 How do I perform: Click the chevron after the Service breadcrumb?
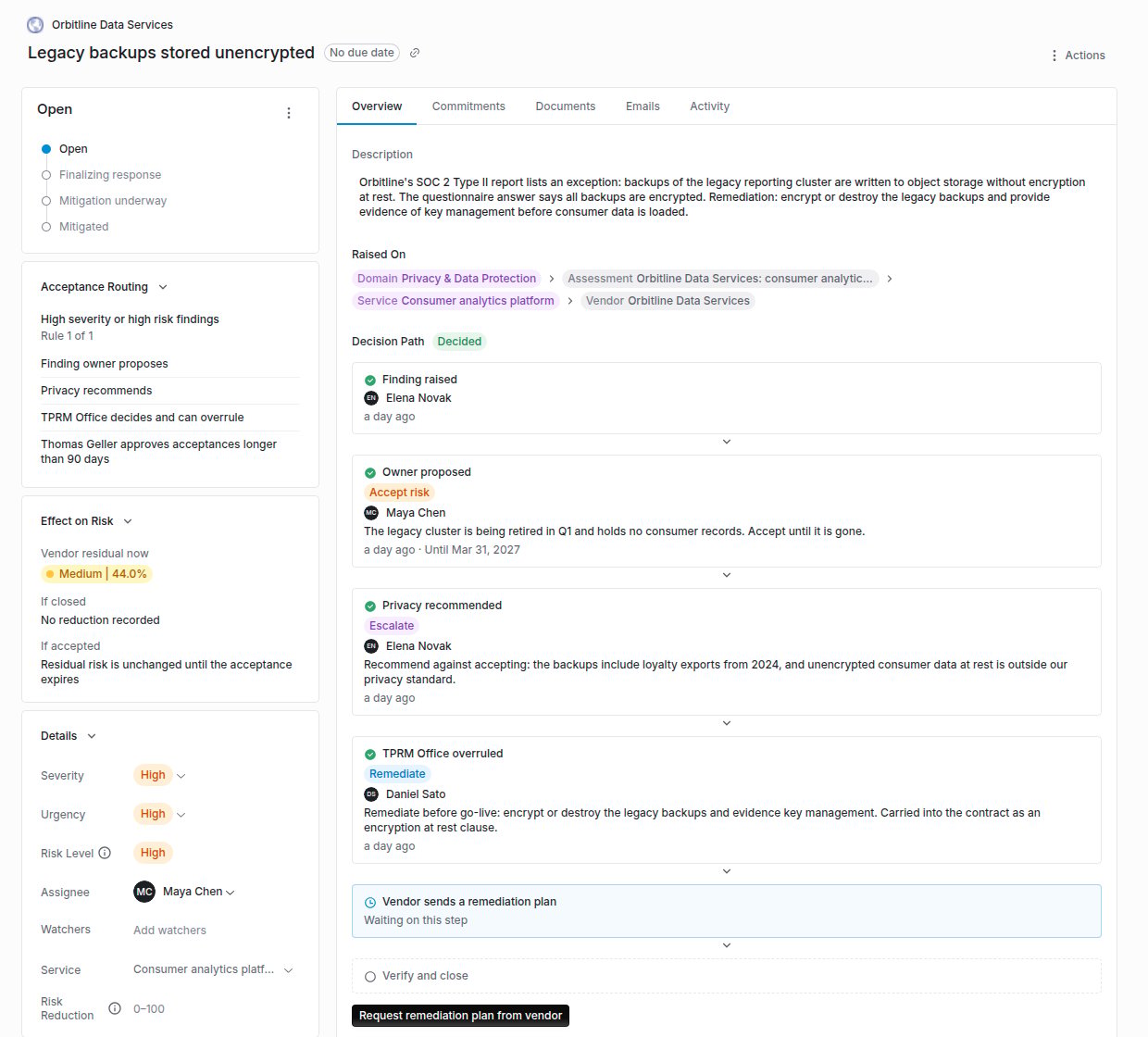click(570, 301)
